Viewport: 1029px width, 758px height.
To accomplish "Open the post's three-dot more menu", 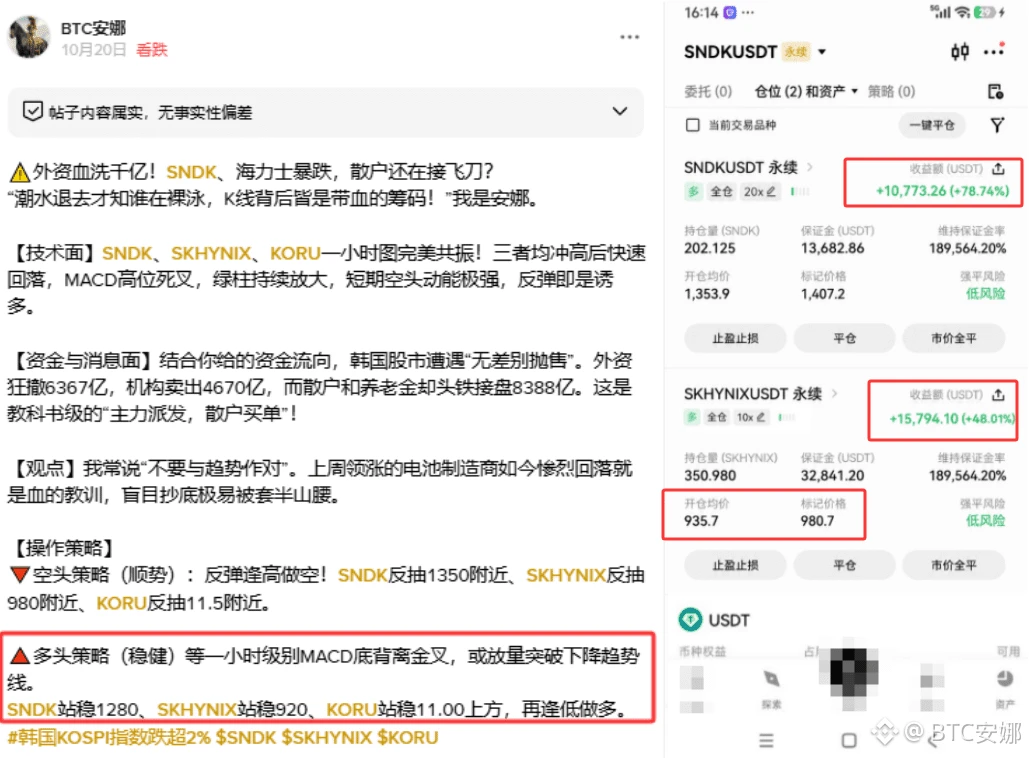I will 629,37.
